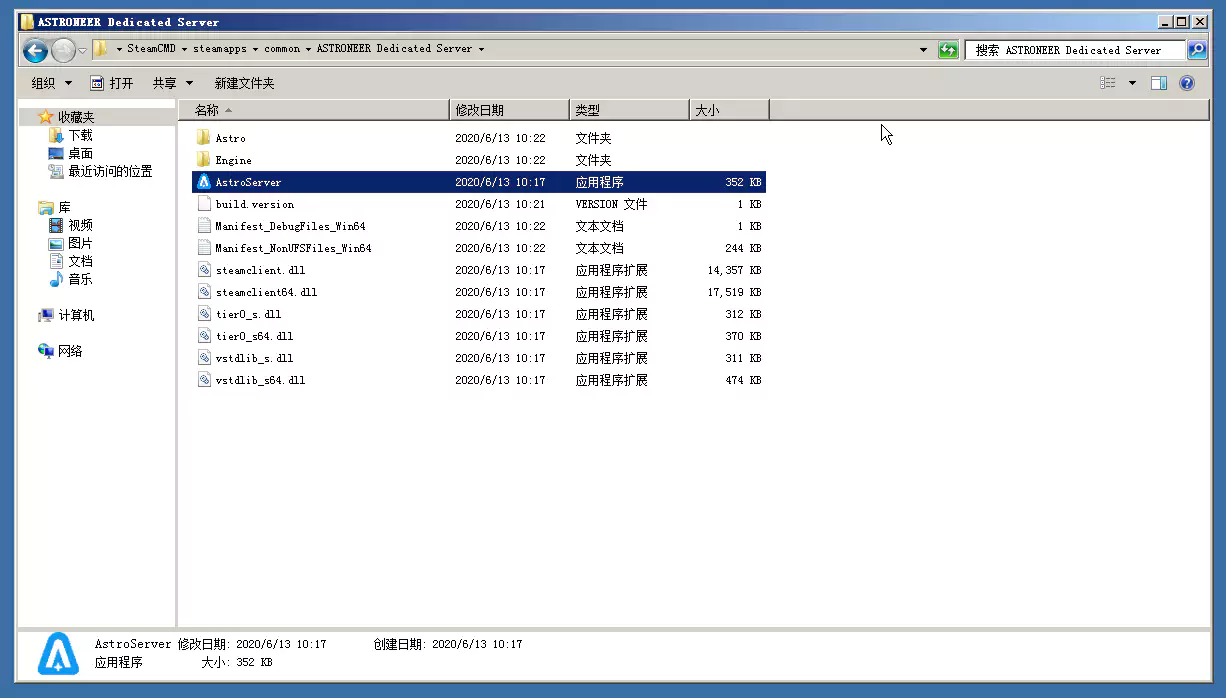Select 网络 in navigation pane
The image size is (1226, 698).
pyautogui.click(x=70, y=351)
